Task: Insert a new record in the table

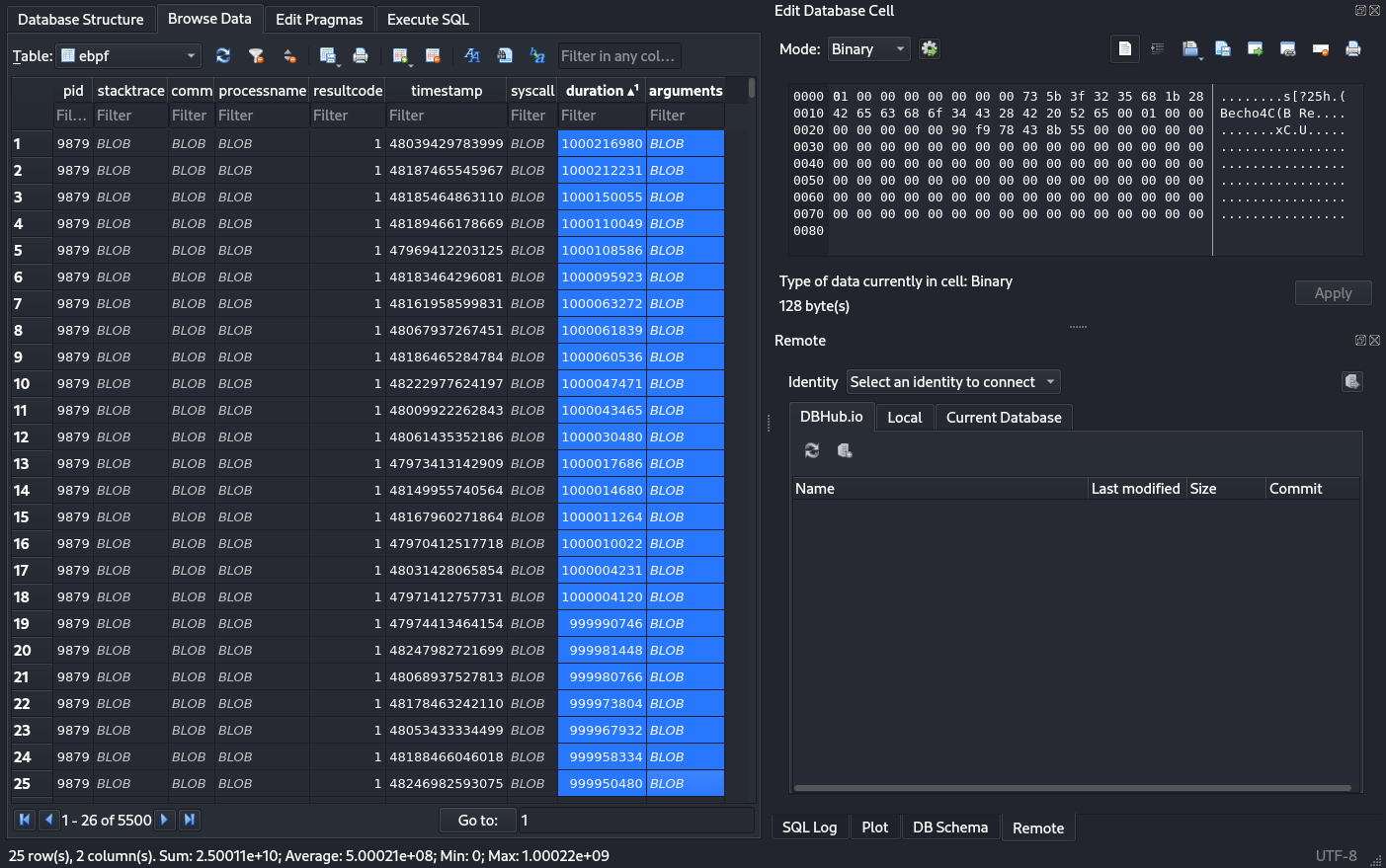Action: coord(399,55)
